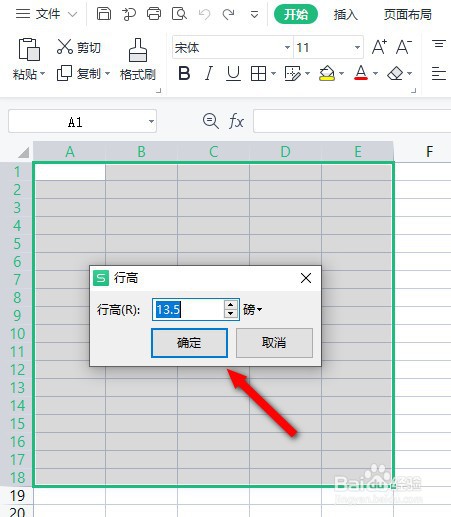Image resolution: width=451 pixels, height=517 pixels.
Task: Click the draw border table icon
Action: [292, 73]
